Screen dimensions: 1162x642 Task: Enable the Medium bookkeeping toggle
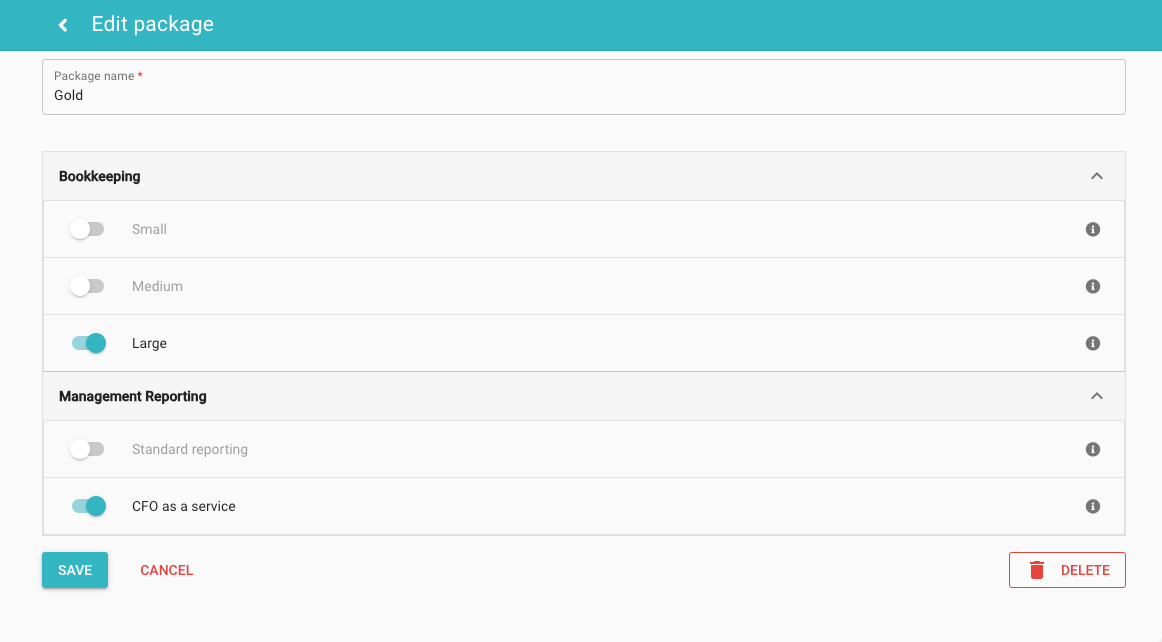(87, 286)
